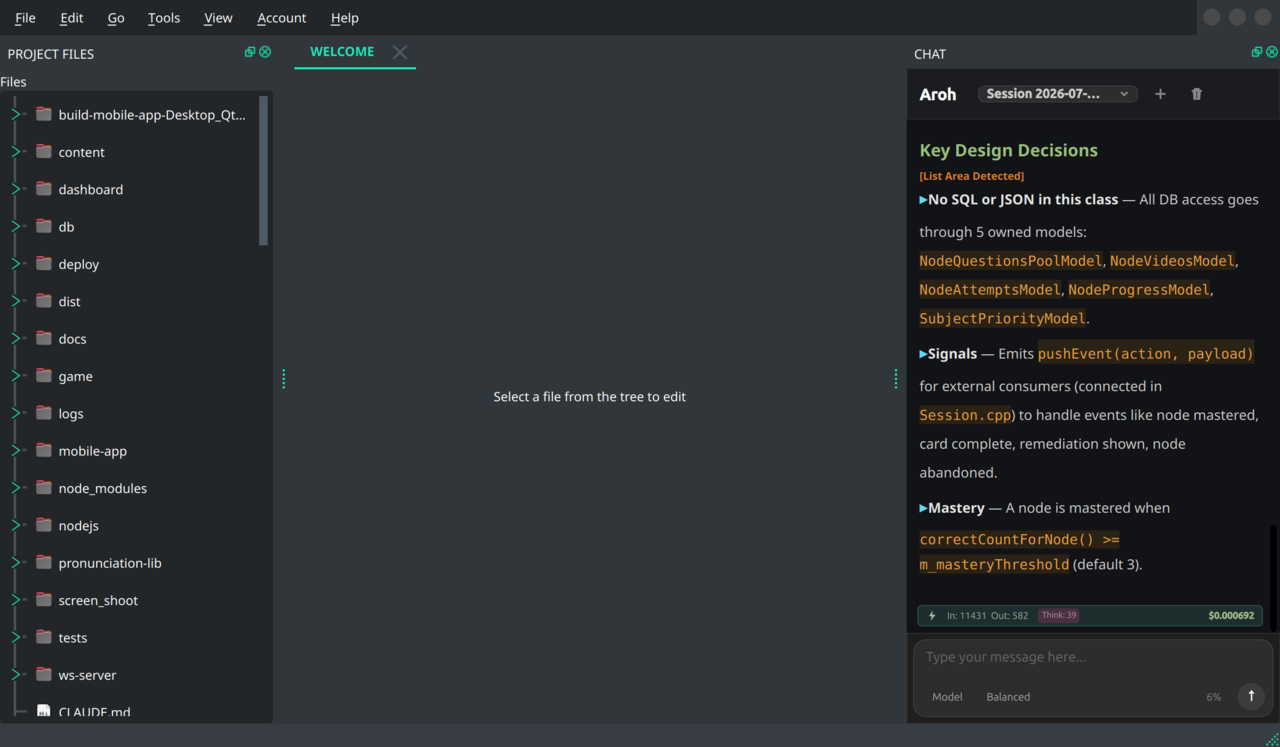Expand the db folder
The image size is (1280, 747).
16,226
